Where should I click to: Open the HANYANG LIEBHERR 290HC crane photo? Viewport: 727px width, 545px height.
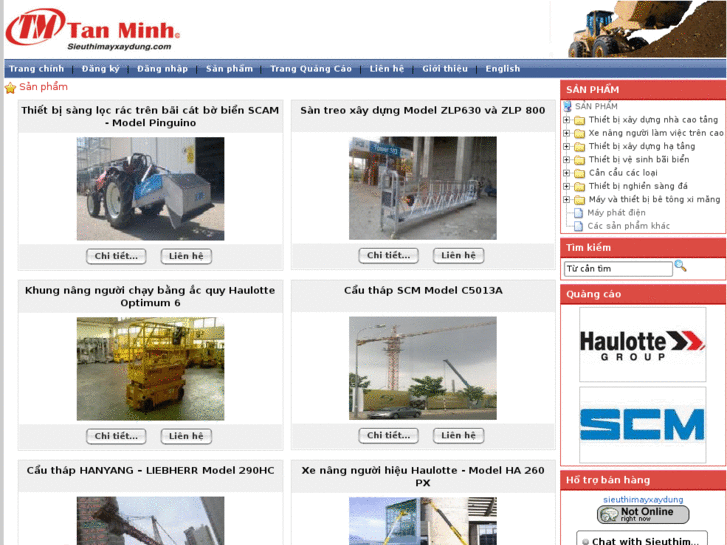click(x=150, y=521)
